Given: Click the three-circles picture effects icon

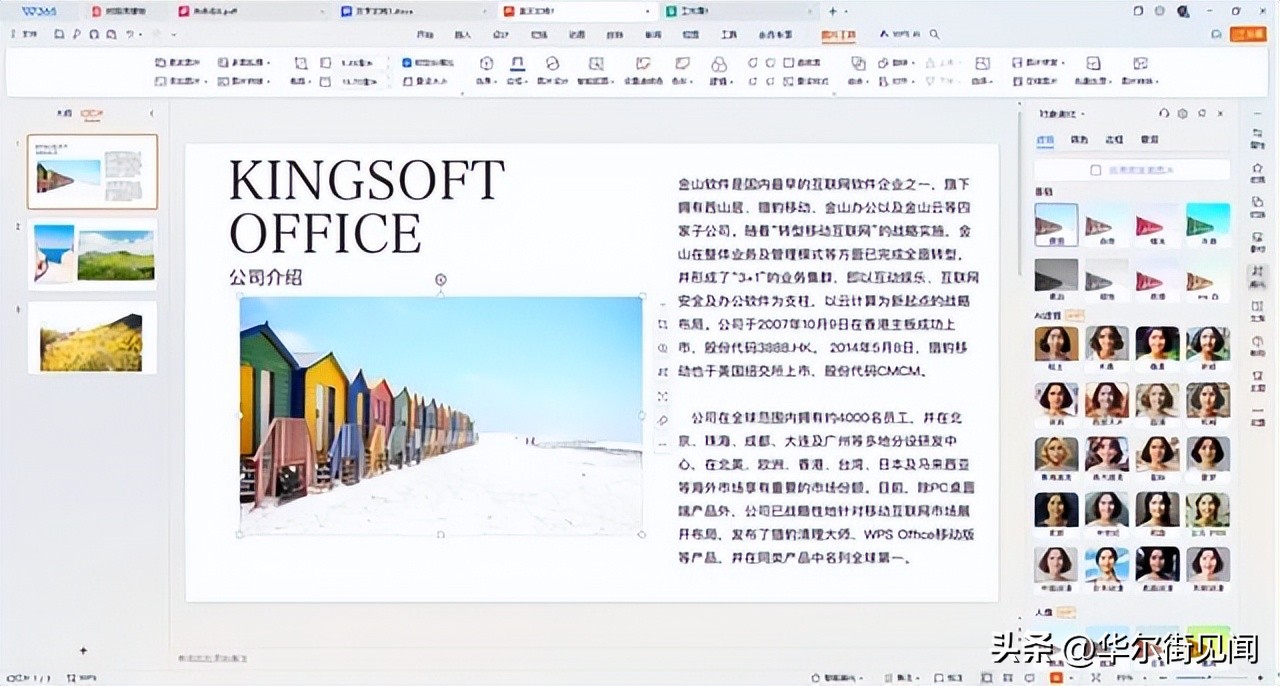Looking at the screenshot, I should (718, 63).
